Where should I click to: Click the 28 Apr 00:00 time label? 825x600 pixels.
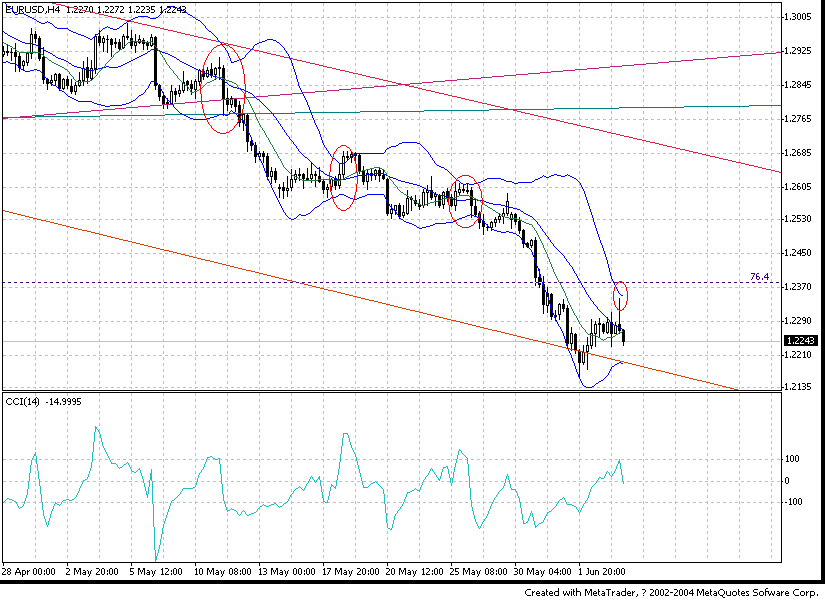coord(28,572)
